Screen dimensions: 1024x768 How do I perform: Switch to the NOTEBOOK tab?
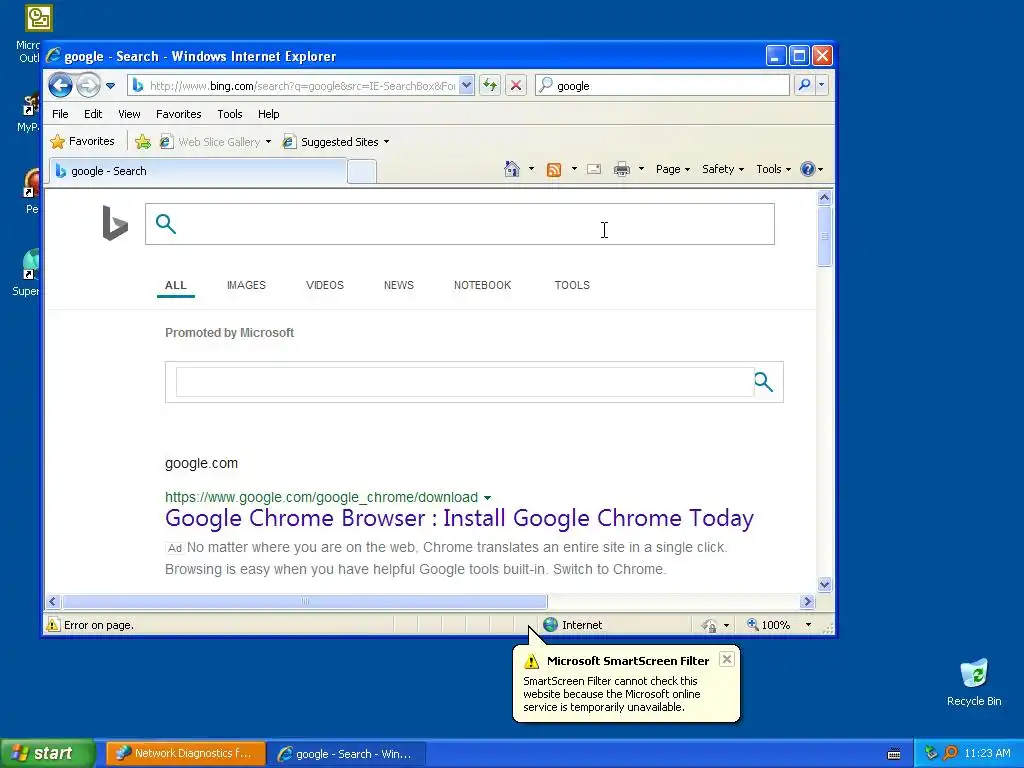coord(483,285)
